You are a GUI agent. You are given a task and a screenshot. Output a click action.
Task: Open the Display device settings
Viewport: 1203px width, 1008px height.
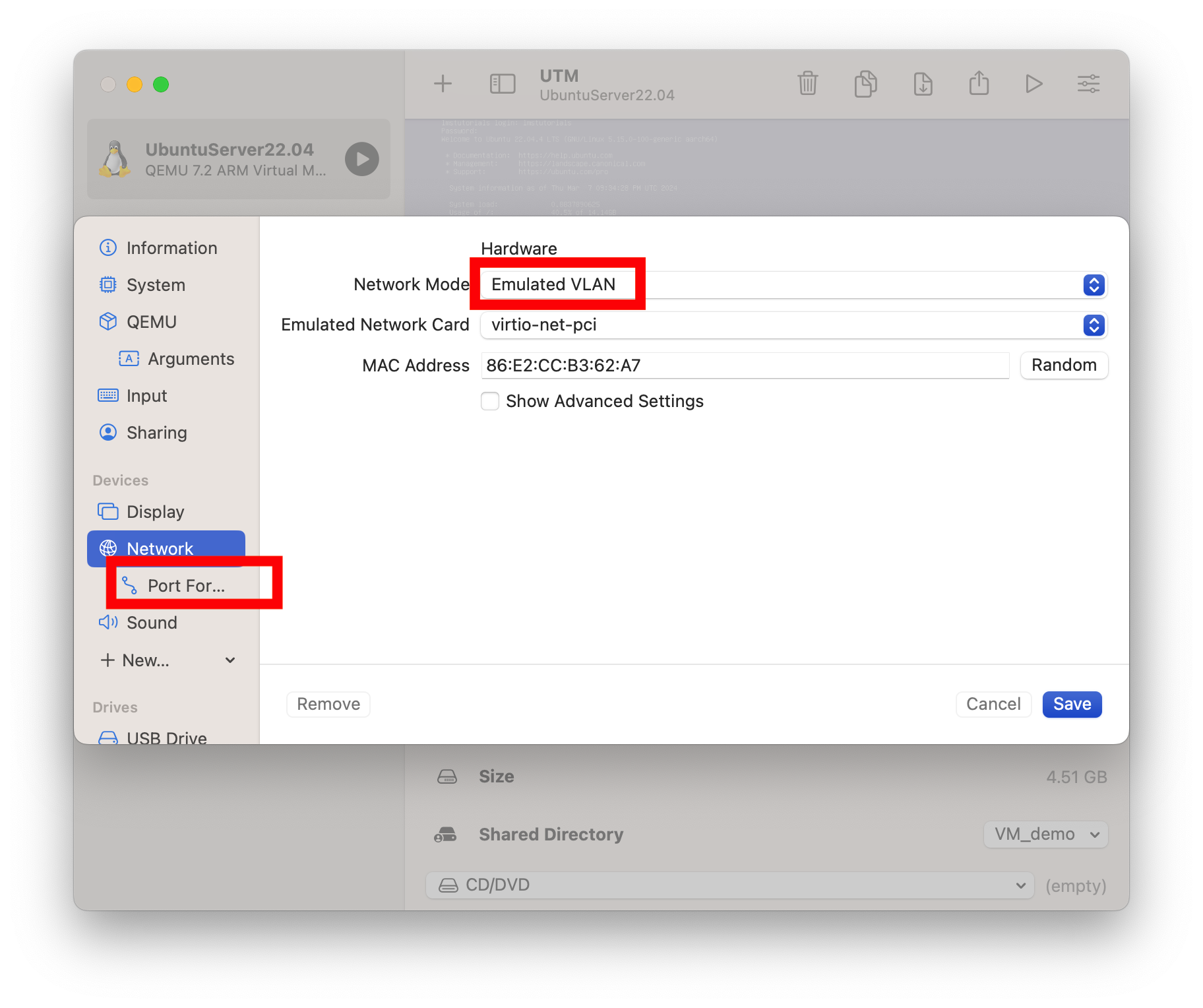pyautogui.click(x=166, y=512)
